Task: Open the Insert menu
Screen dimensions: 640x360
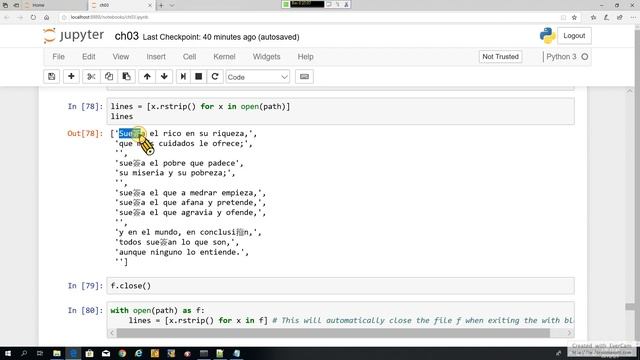Action: [x=156, y=57]
